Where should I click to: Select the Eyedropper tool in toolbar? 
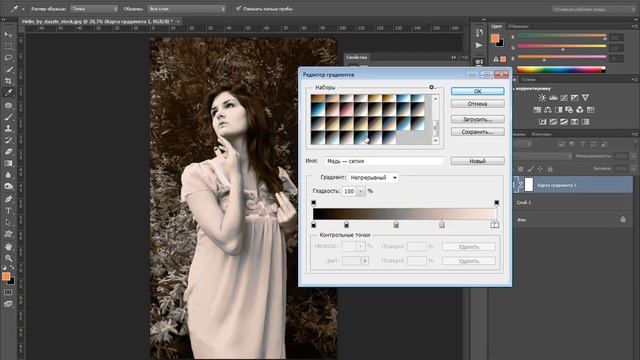(8, 93)
